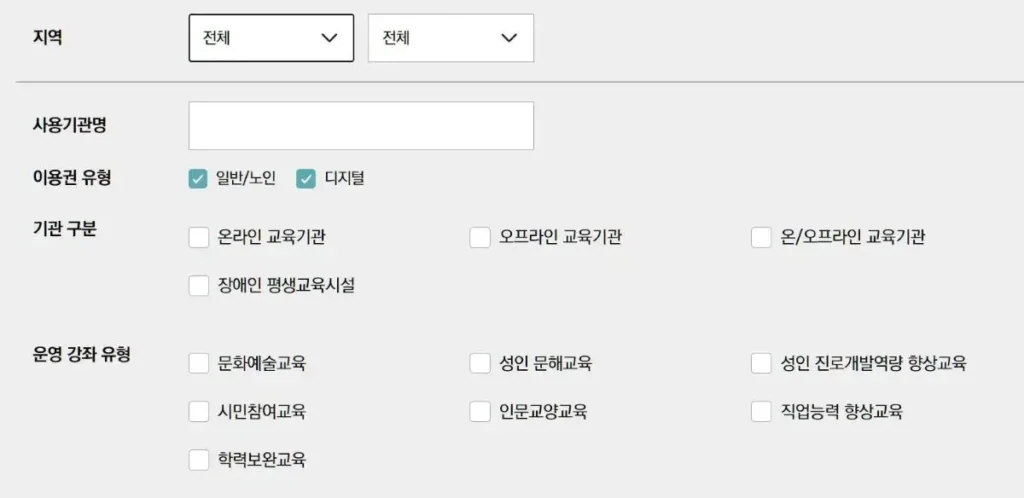Uncheck the 디지털 checkbox
1024x498 pixels.
click(307, 179)
